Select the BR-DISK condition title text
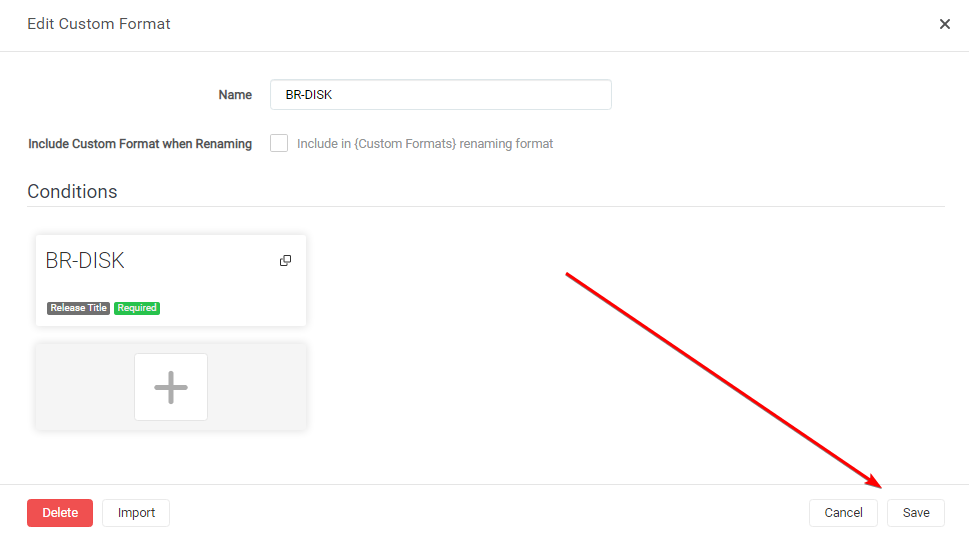Image resolution: width=969 pixels, height=539 pixels. coord(85,261)
